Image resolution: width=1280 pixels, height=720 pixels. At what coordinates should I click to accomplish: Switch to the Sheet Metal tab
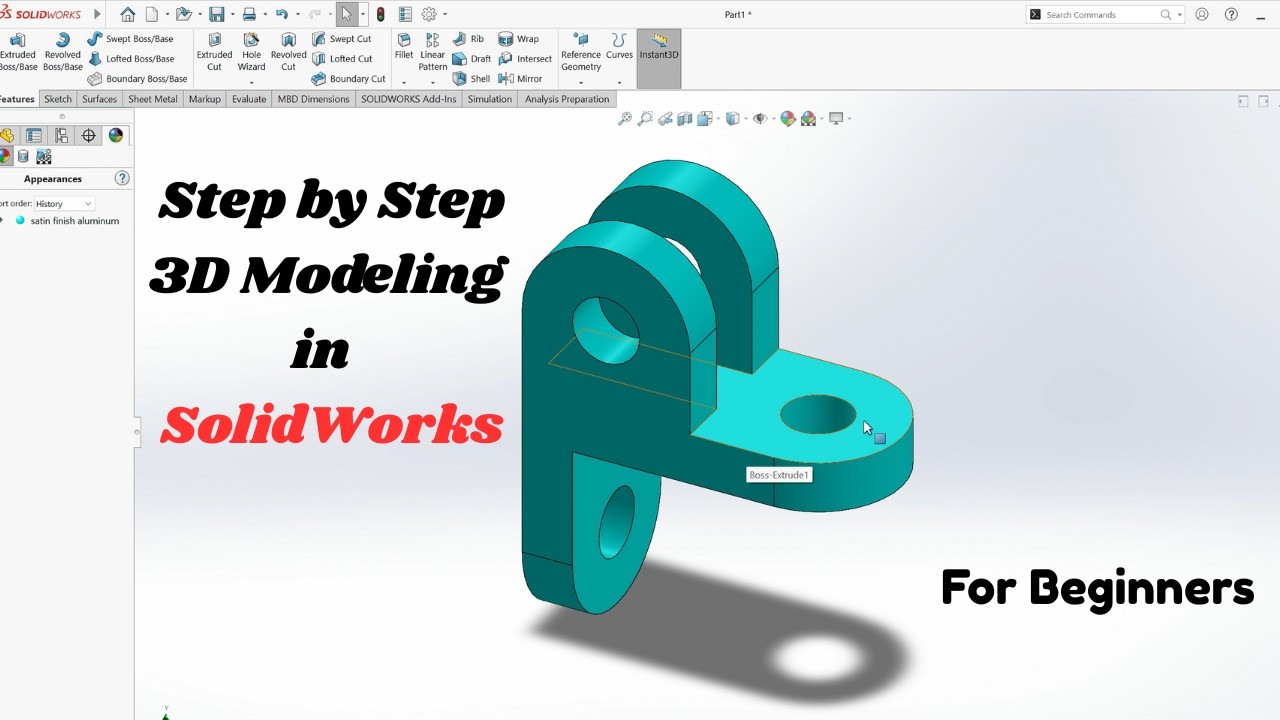point(152,99)
